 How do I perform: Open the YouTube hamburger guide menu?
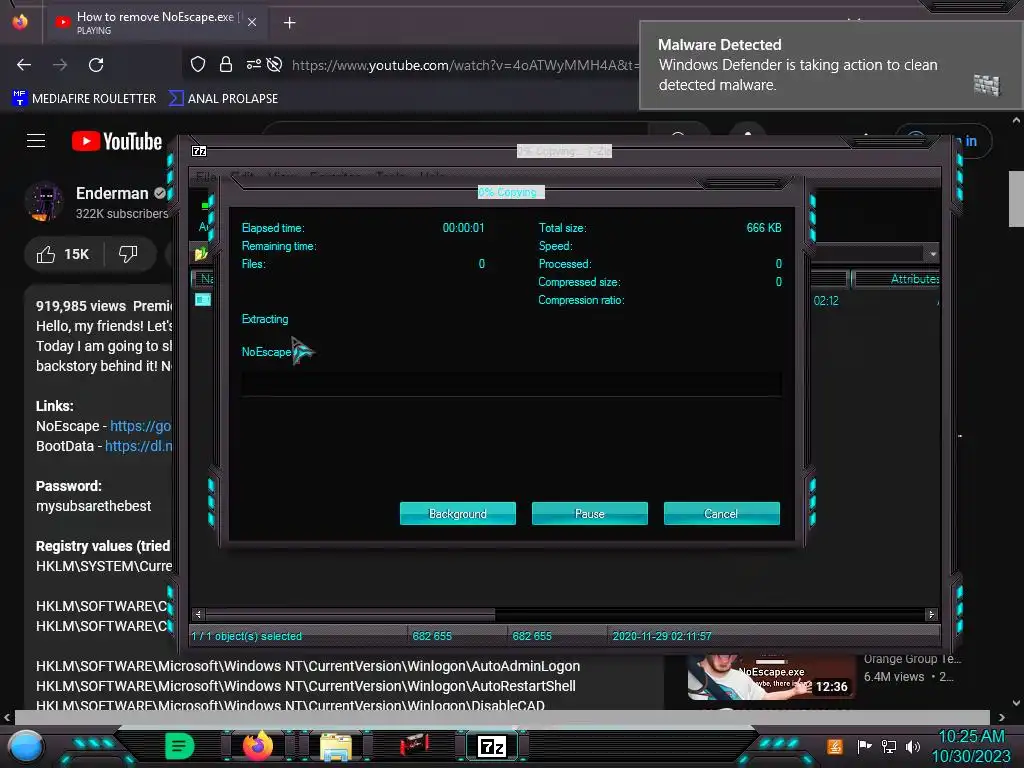(x=36, y=140)
